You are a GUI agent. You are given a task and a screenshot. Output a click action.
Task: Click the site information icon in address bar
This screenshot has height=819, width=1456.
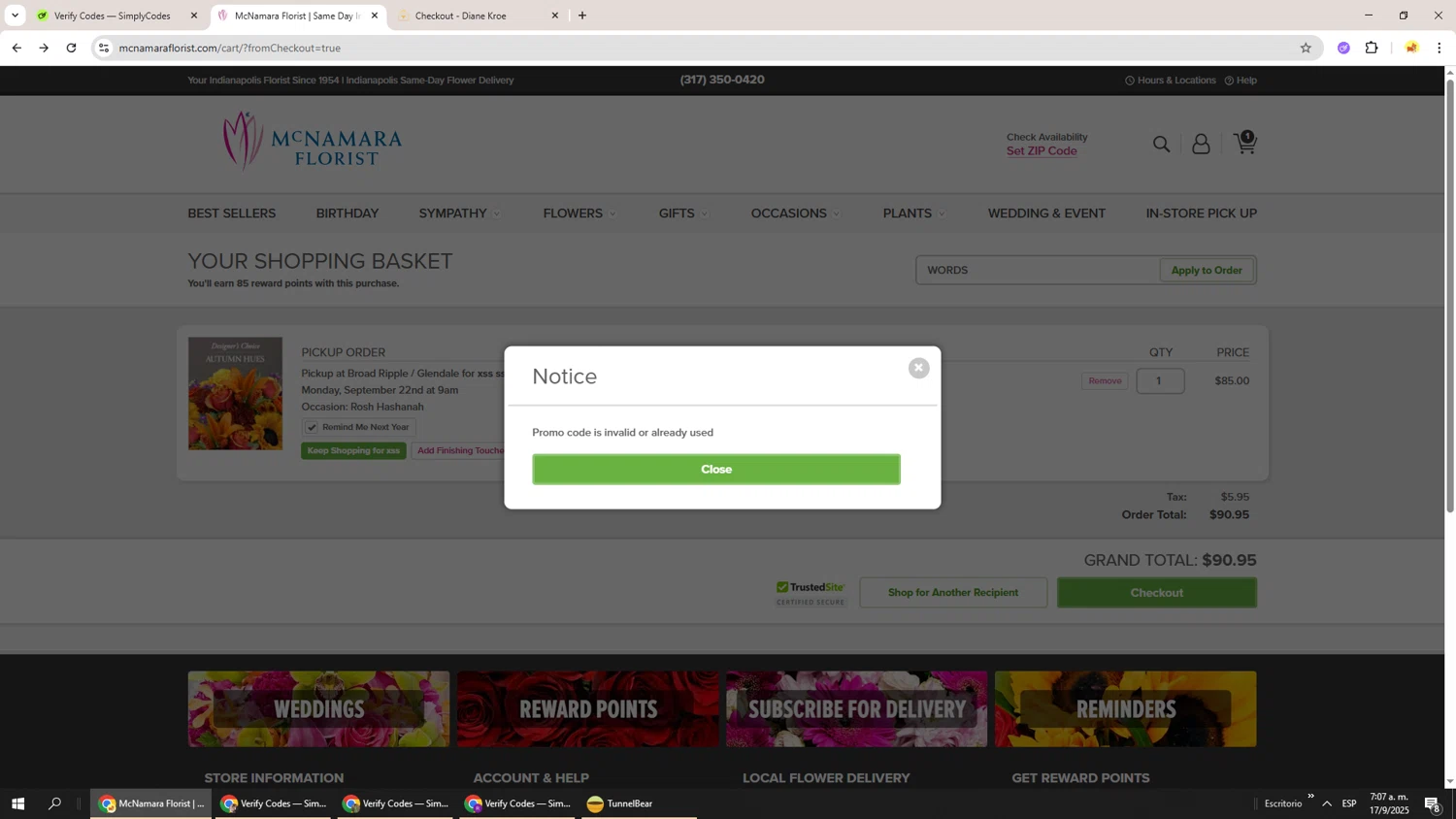pos(104,48)
